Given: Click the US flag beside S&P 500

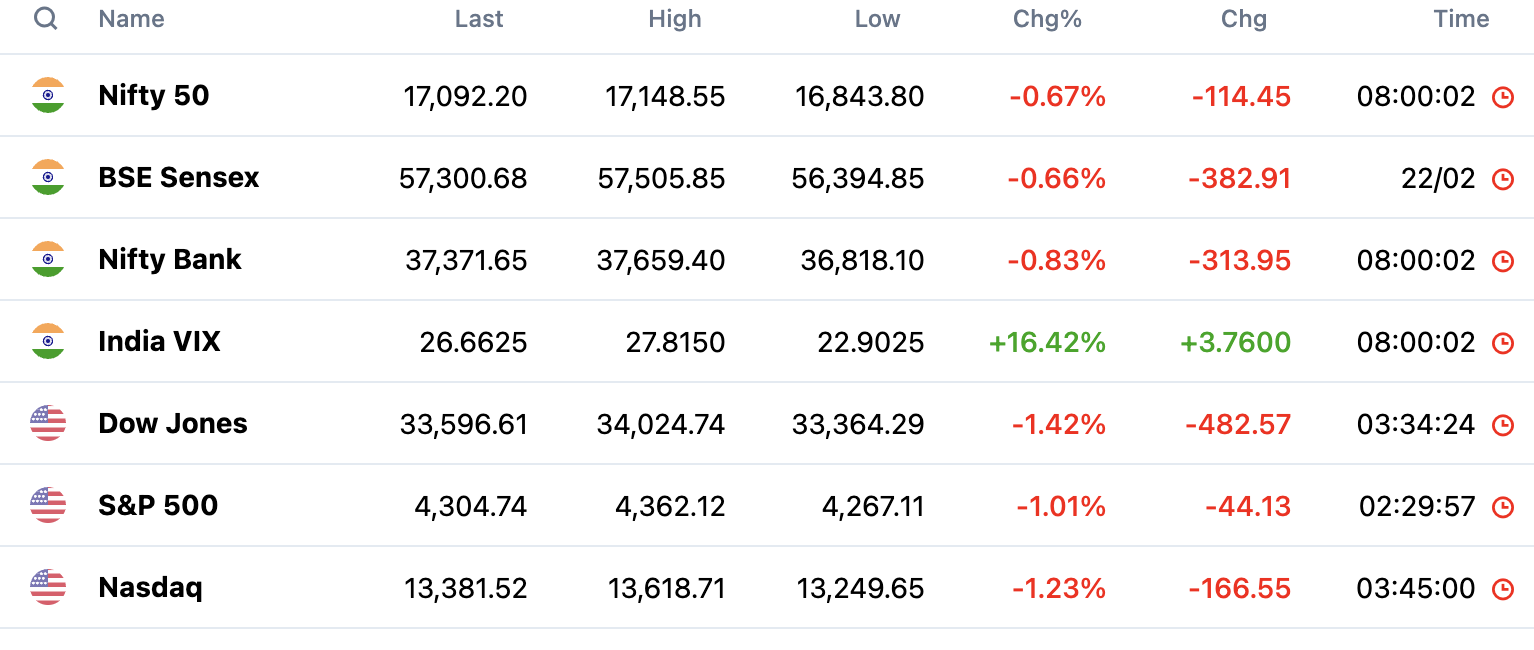Looking at the screenshot, I should [x=48, y=506].
